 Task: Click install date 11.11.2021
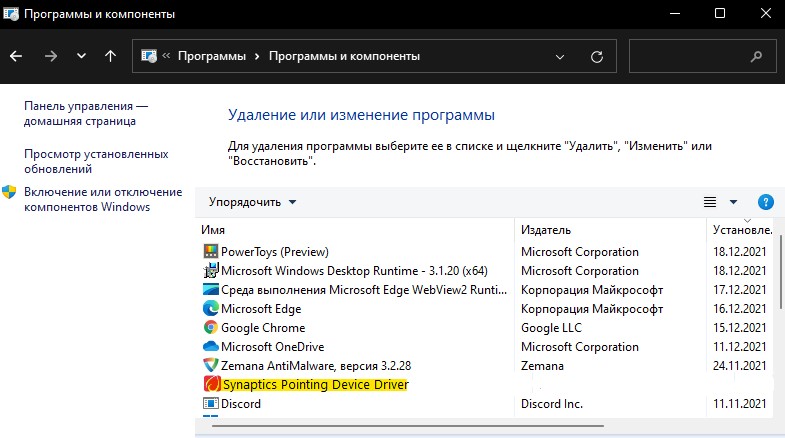tap(739, 404)
